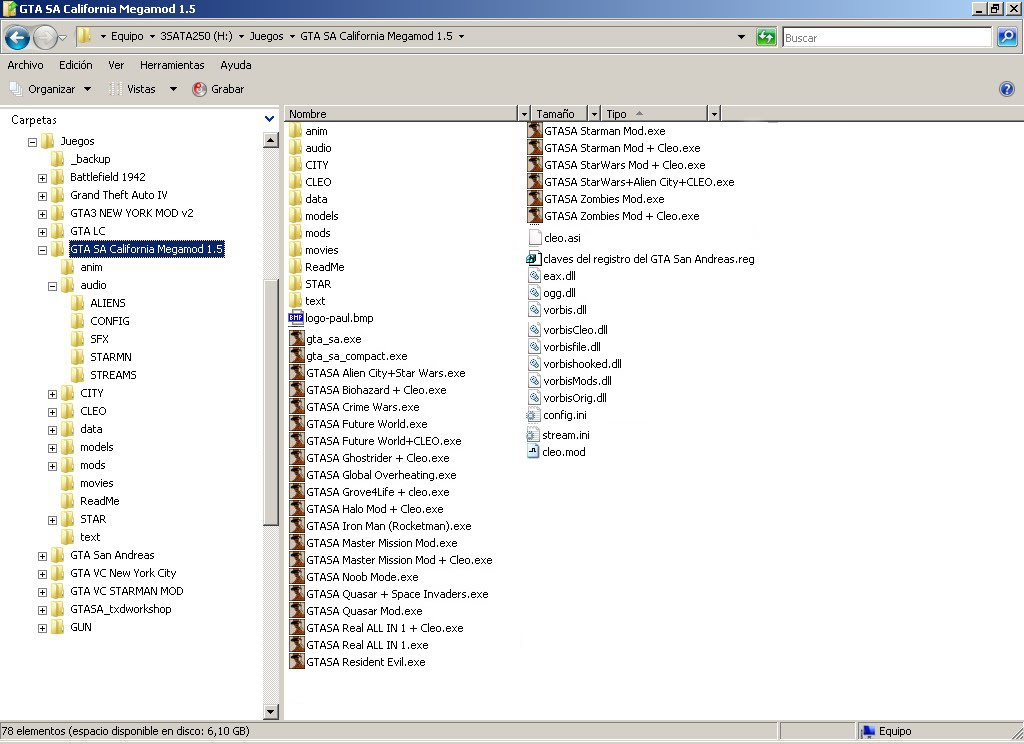This screenshot has height=744, width=1024.
Task: Select the cleo.asi file icon
Action: click(535, 238)
